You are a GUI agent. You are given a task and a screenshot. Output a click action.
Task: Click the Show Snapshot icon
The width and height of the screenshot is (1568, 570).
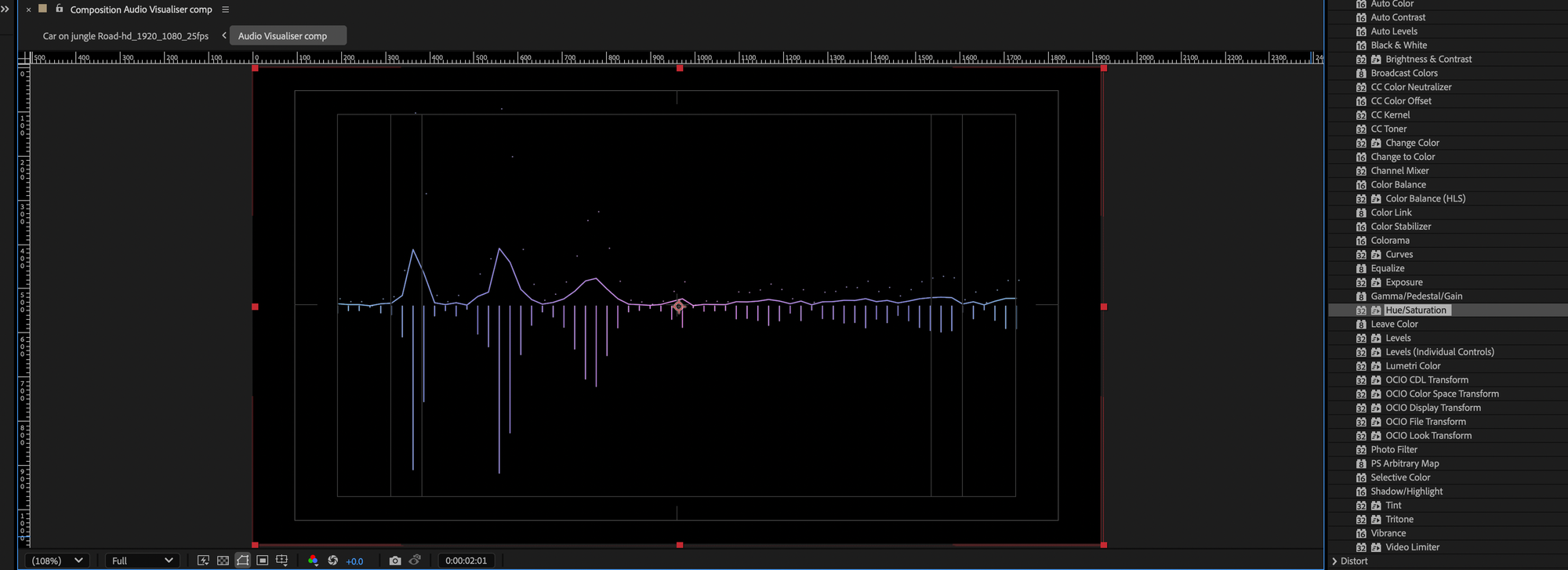[x=415, y=561]
